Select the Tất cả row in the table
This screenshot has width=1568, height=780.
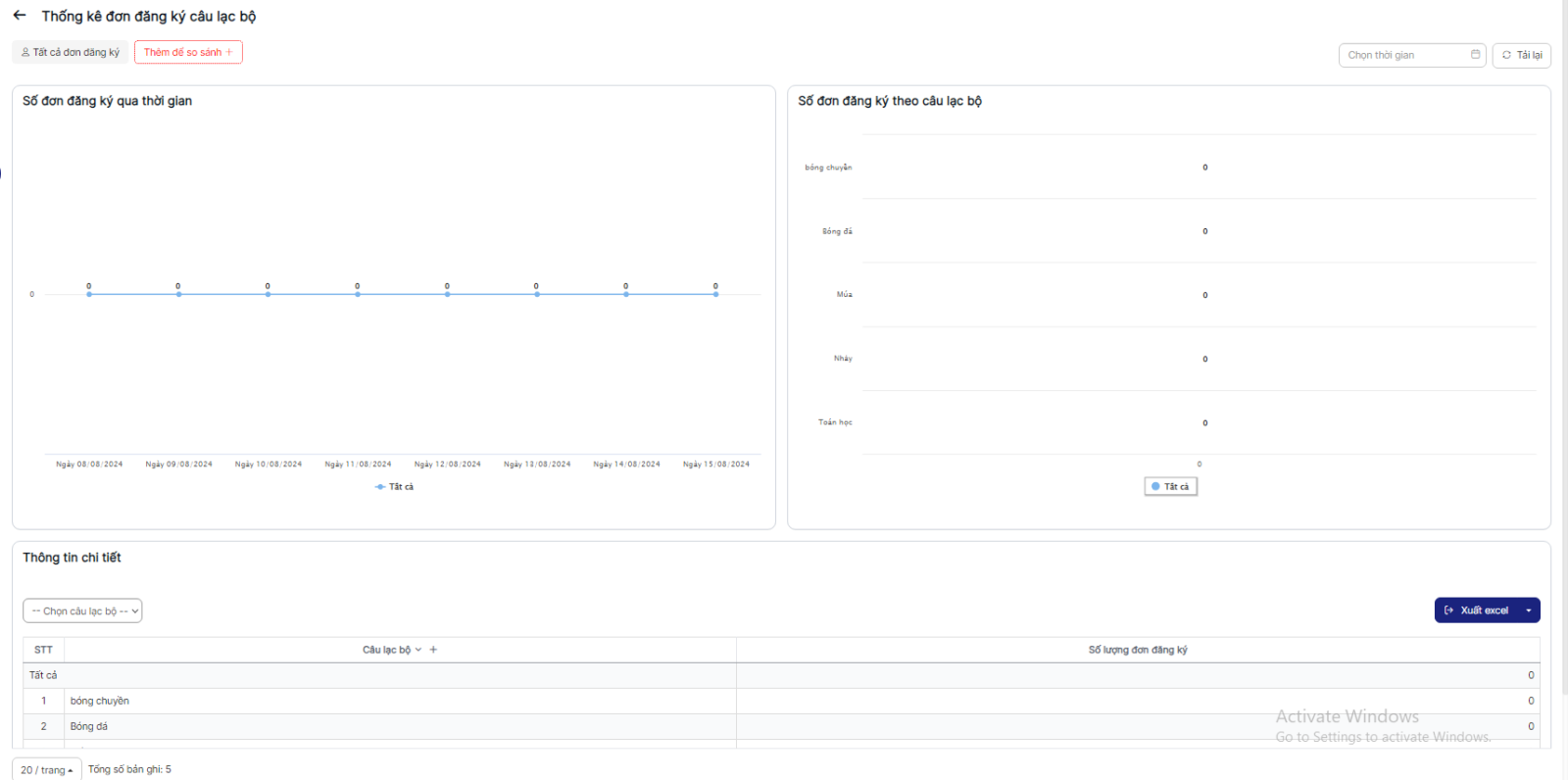click(x=781, y=675)
